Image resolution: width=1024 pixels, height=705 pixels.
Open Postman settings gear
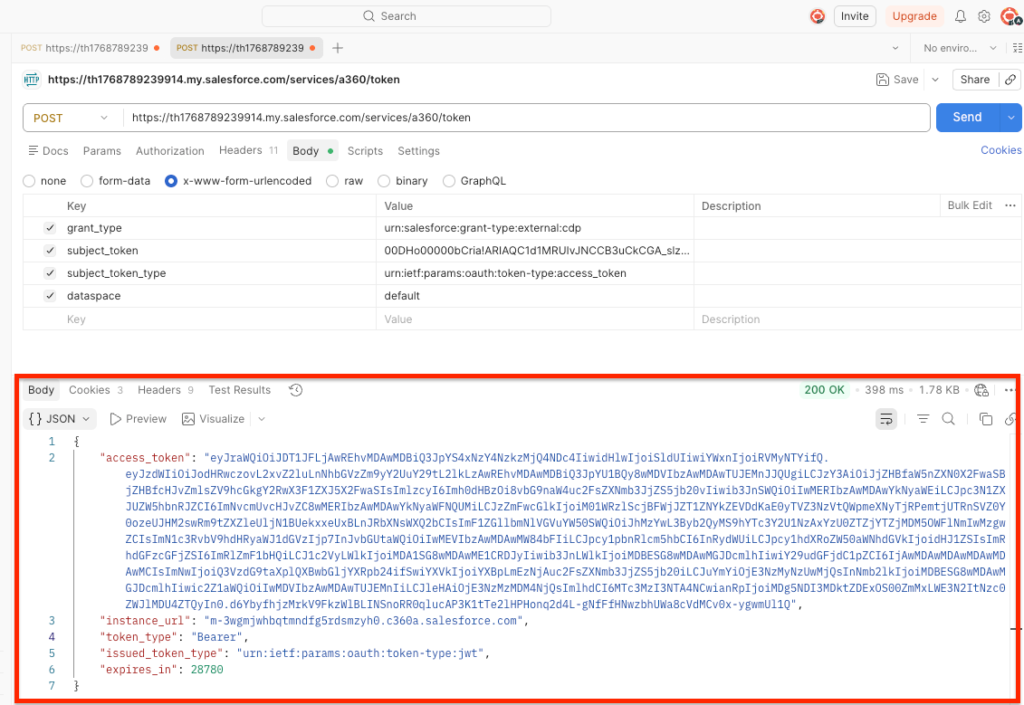pyautogui.click(x=984, y=16)
